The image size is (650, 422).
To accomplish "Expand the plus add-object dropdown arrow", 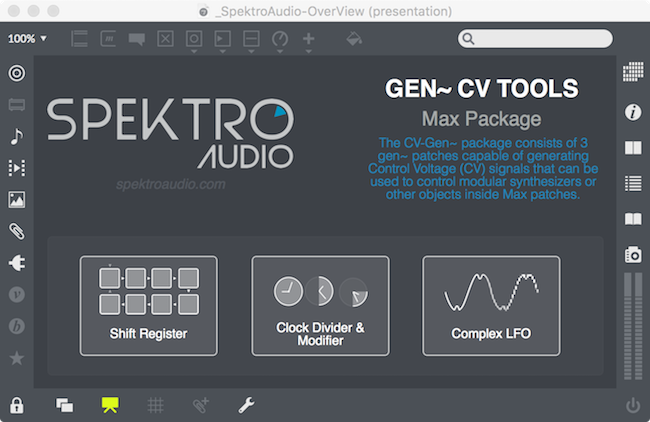I will (308, 52).
